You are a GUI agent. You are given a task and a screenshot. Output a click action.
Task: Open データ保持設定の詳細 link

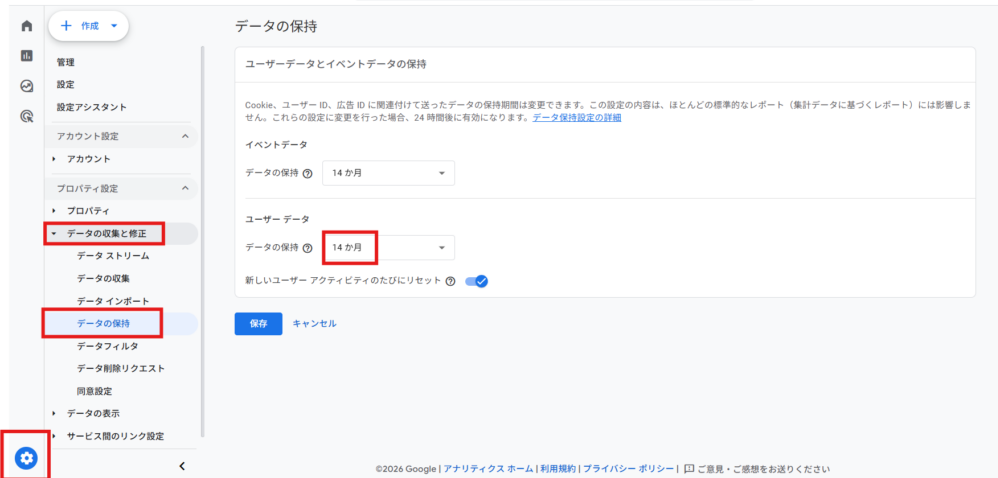(x=576, y=117)
